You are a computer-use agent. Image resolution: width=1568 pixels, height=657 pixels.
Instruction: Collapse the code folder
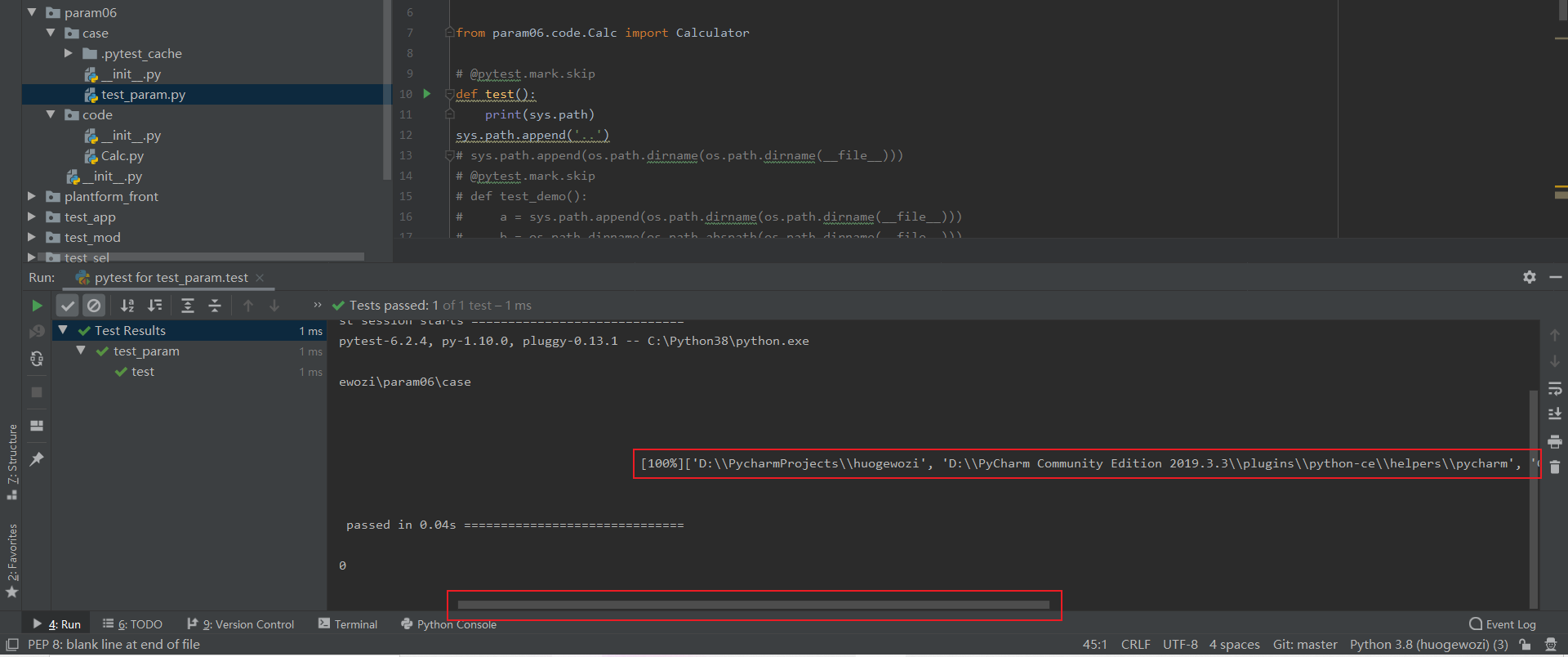click(51, 114)
